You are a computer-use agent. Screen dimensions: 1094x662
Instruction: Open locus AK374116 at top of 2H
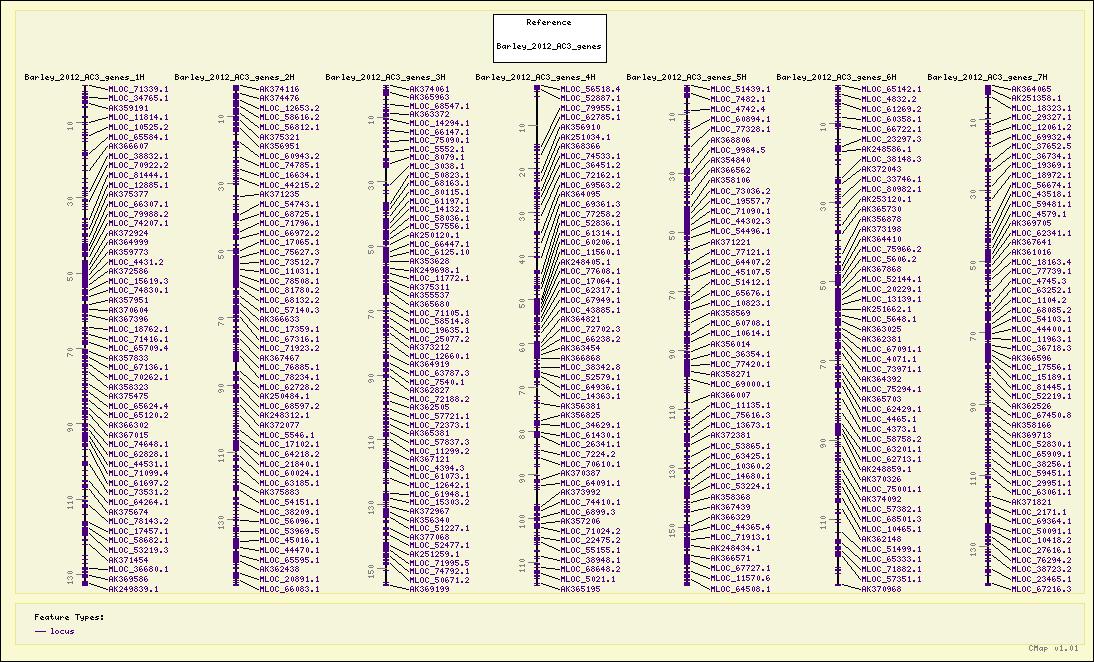tap(279, 89)
